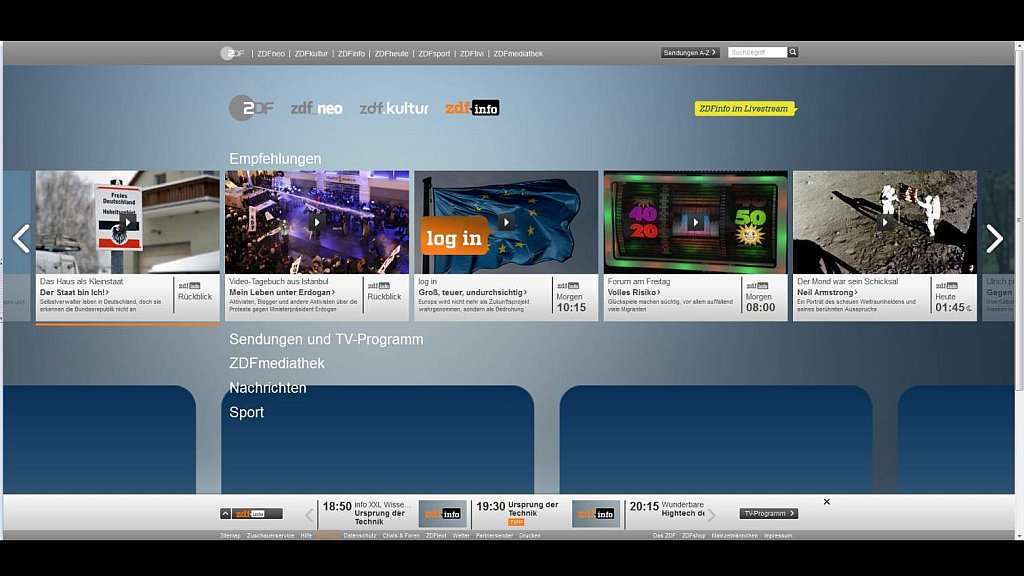Click the orange TIPP badge

point(516,522)
